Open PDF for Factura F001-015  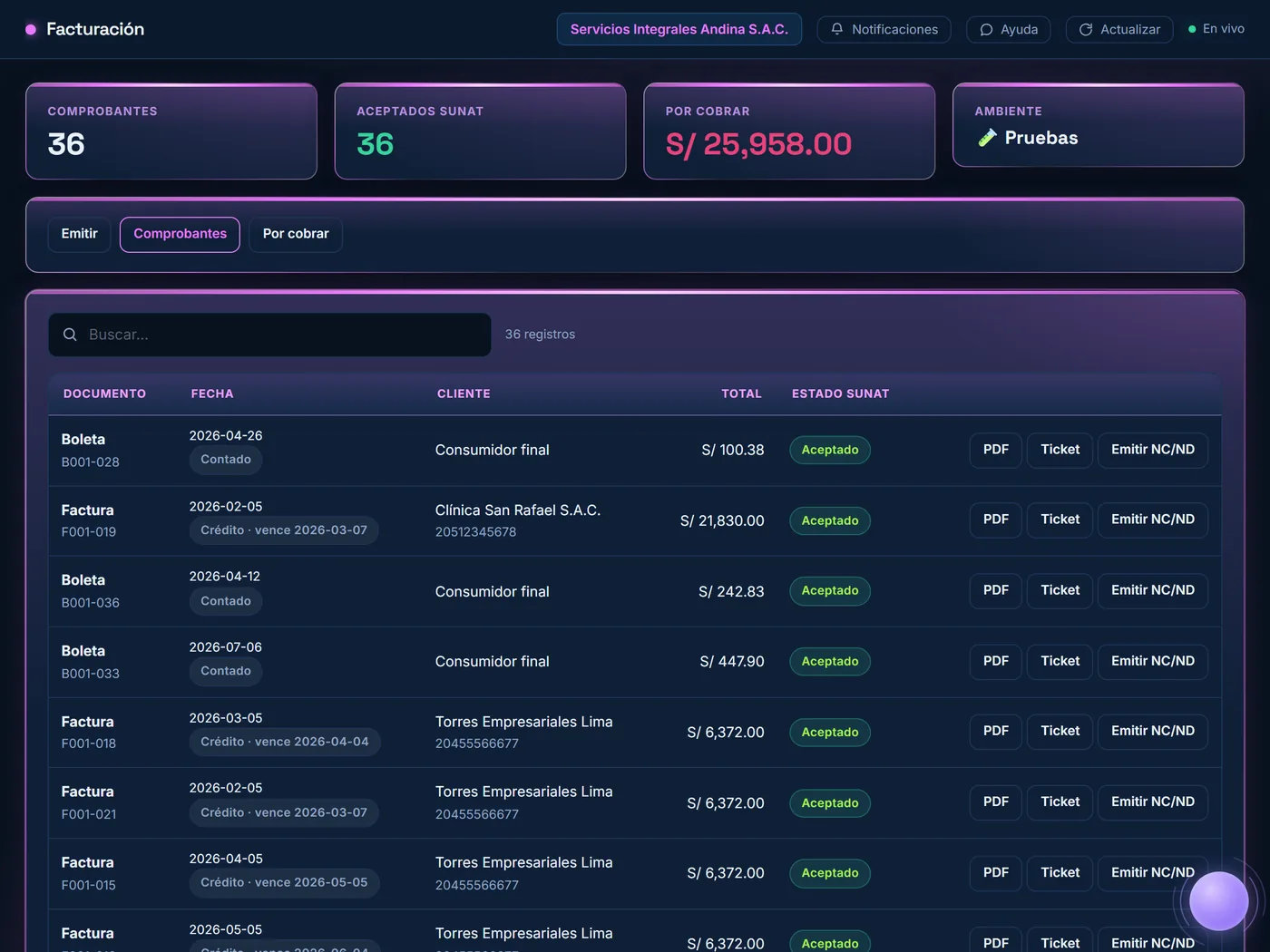pyautogui.click(x=996, y=872)
